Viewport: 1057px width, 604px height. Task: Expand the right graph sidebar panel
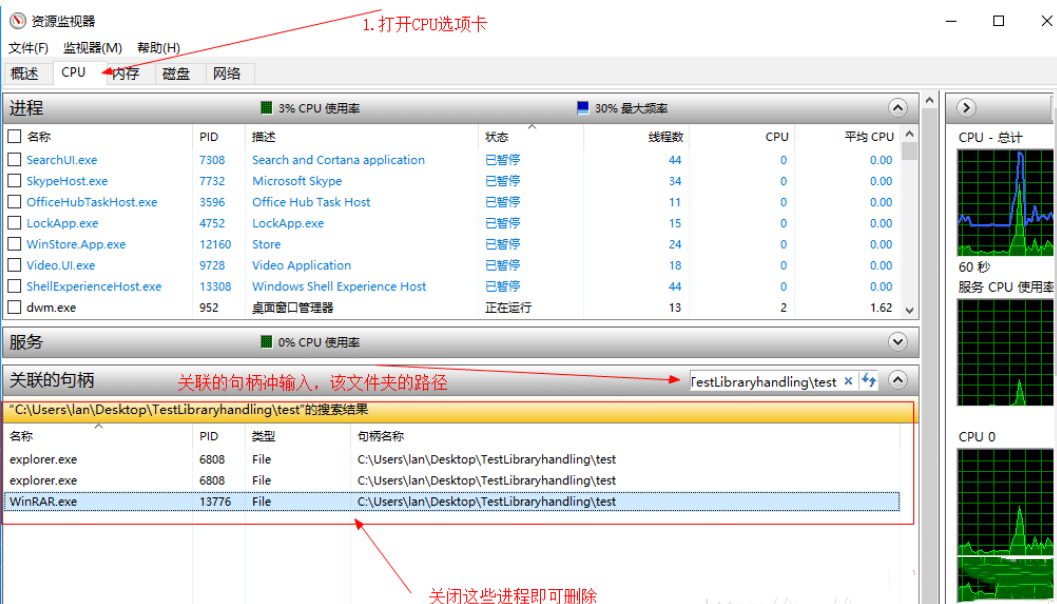coord(965,107)
